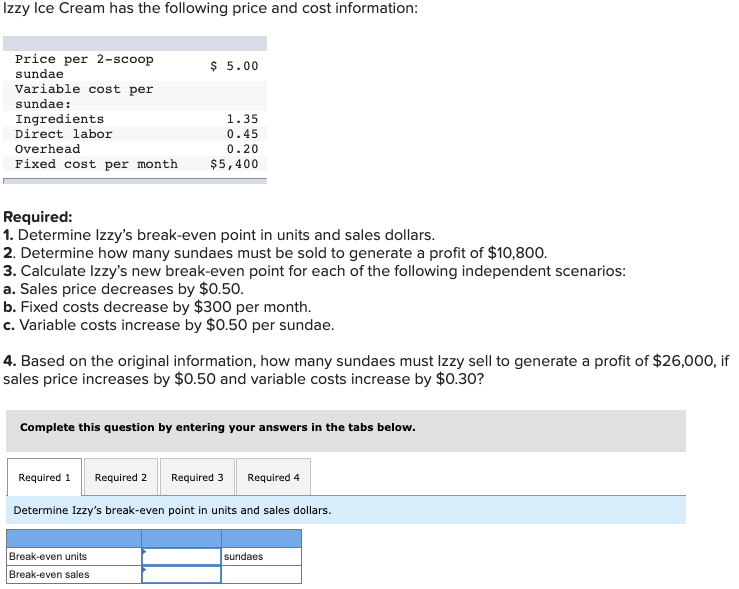Click the 'Izzy Ice Cream has' intro sentence
Image resolution: width=739 pixels, height=589 pixels.
point(210,8)
